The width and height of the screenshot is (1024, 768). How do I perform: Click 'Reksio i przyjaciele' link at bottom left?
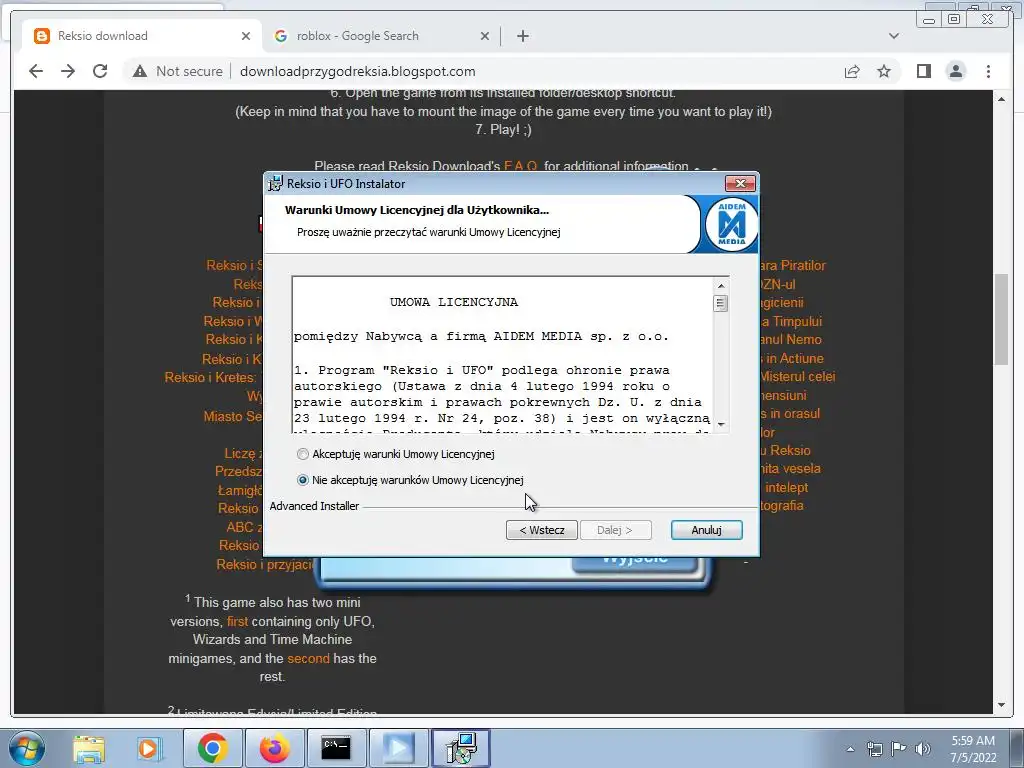tap(264, 564)
